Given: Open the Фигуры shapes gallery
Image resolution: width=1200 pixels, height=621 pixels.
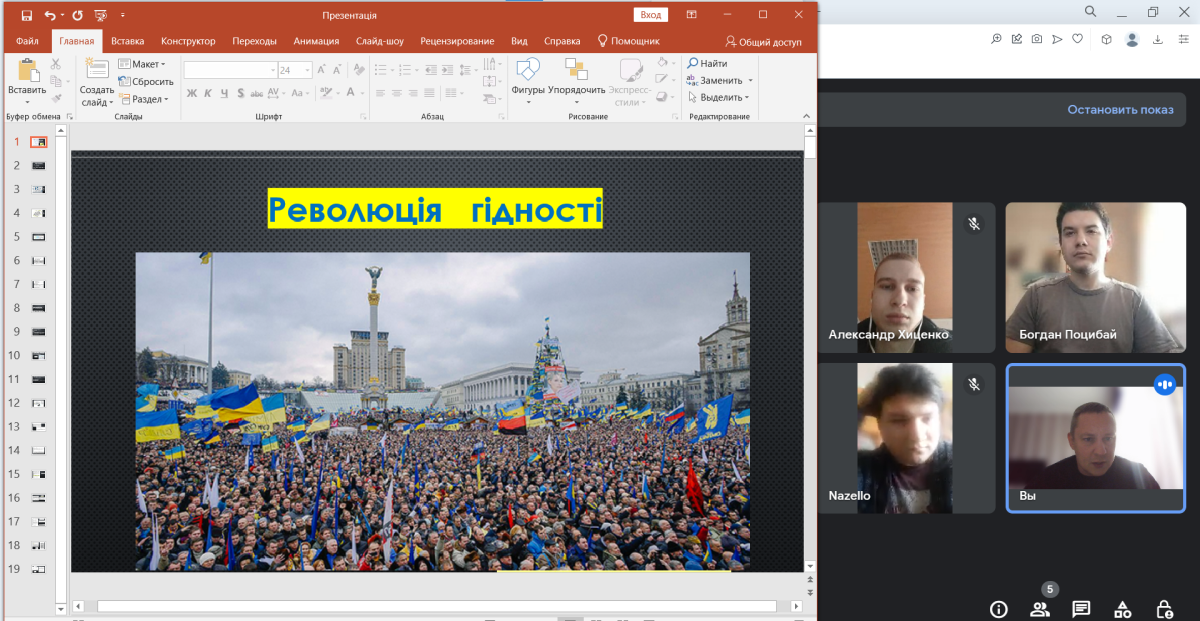Looking at the screenshot, I should tap(527, 80).
